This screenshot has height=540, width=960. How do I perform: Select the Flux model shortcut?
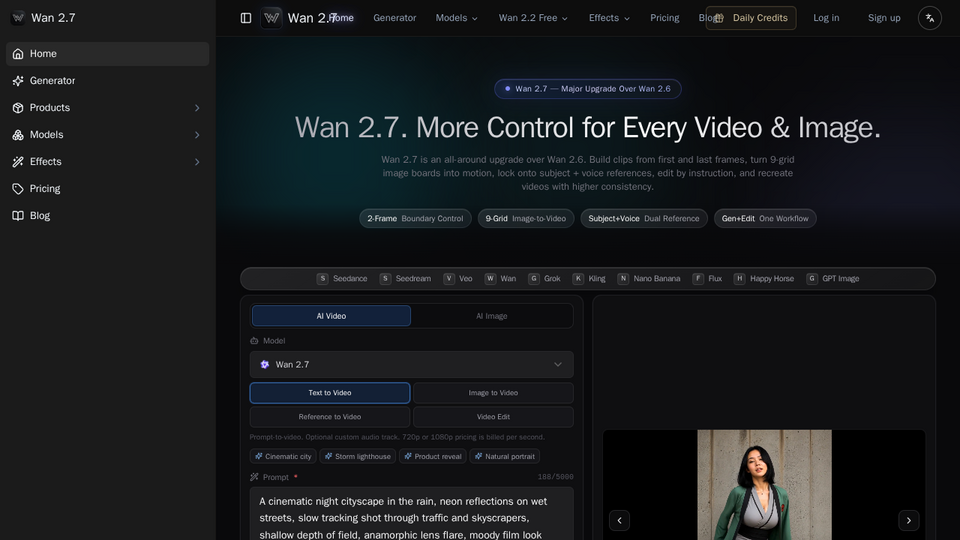tap(707, 279)
